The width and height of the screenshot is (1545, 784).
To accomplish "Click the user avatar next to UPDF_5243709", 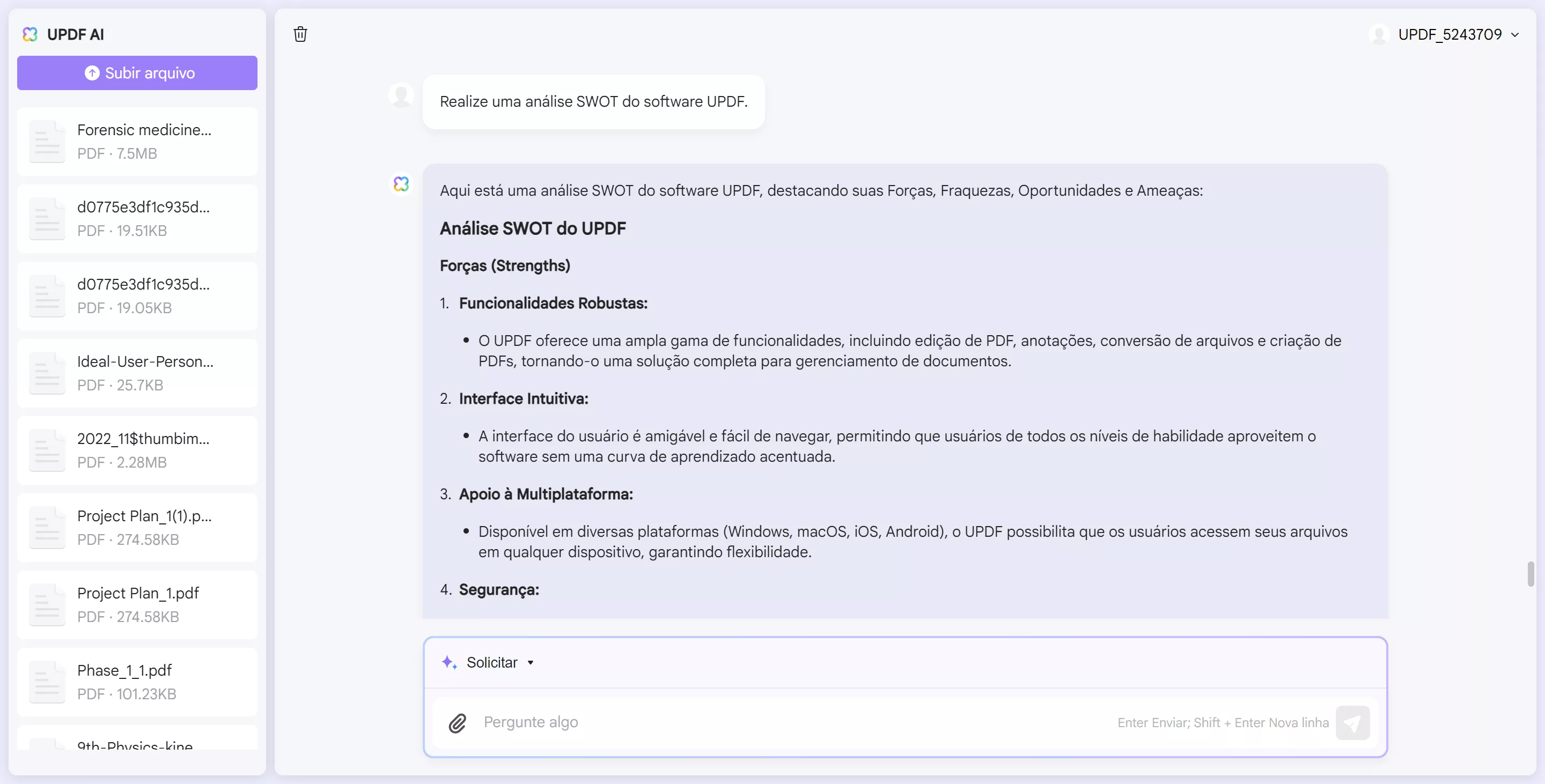I will (1379, 34).
